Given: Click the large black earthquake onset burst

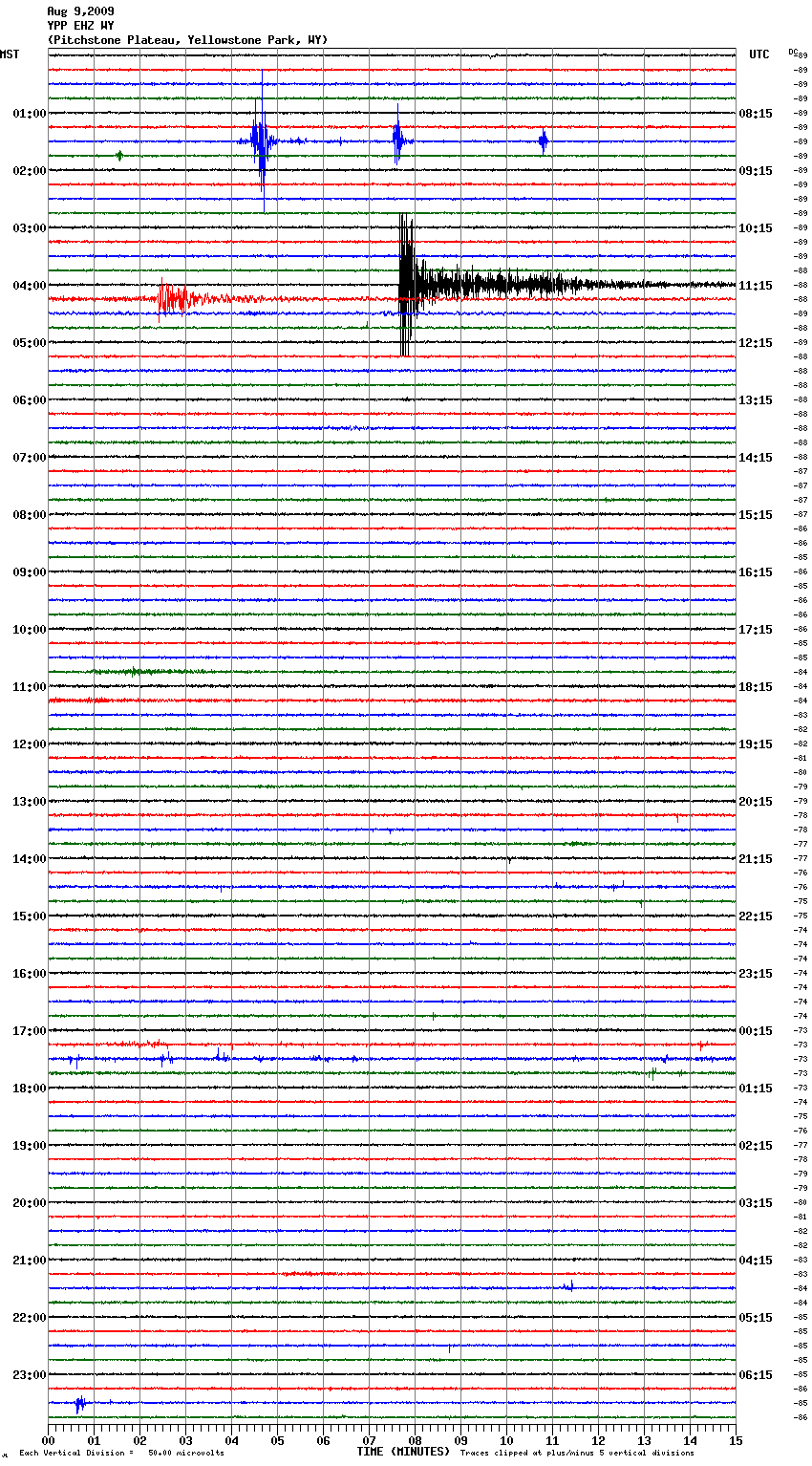Looking at the screenshot, I should (407, 285).
